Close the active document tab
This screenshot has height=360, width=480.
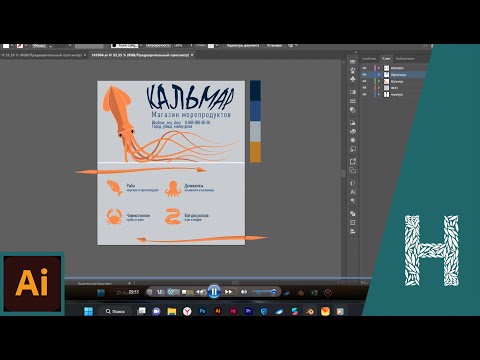coord(192,55)
